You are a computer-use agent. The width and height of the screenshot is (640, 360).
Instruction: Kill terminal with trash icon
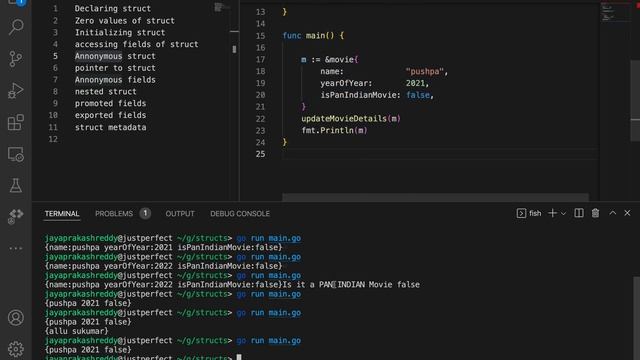[x=596, y=213]
